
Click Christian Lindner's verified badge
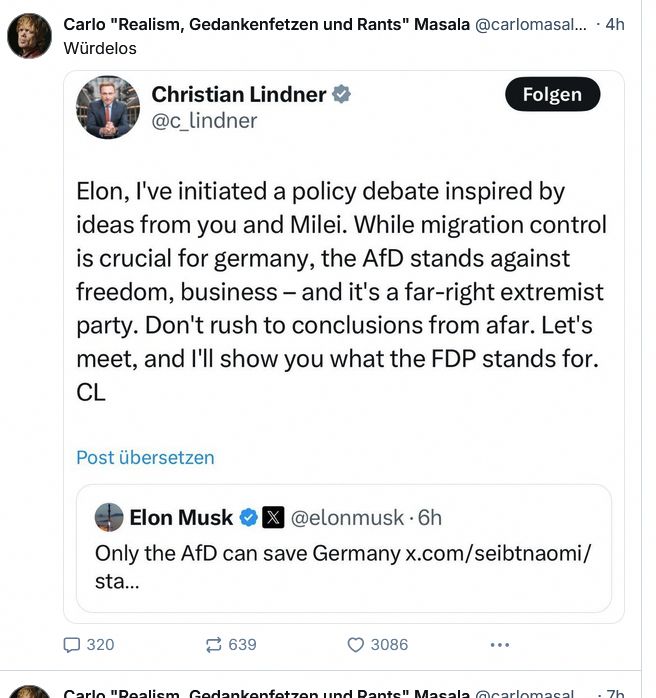point(342,95)
